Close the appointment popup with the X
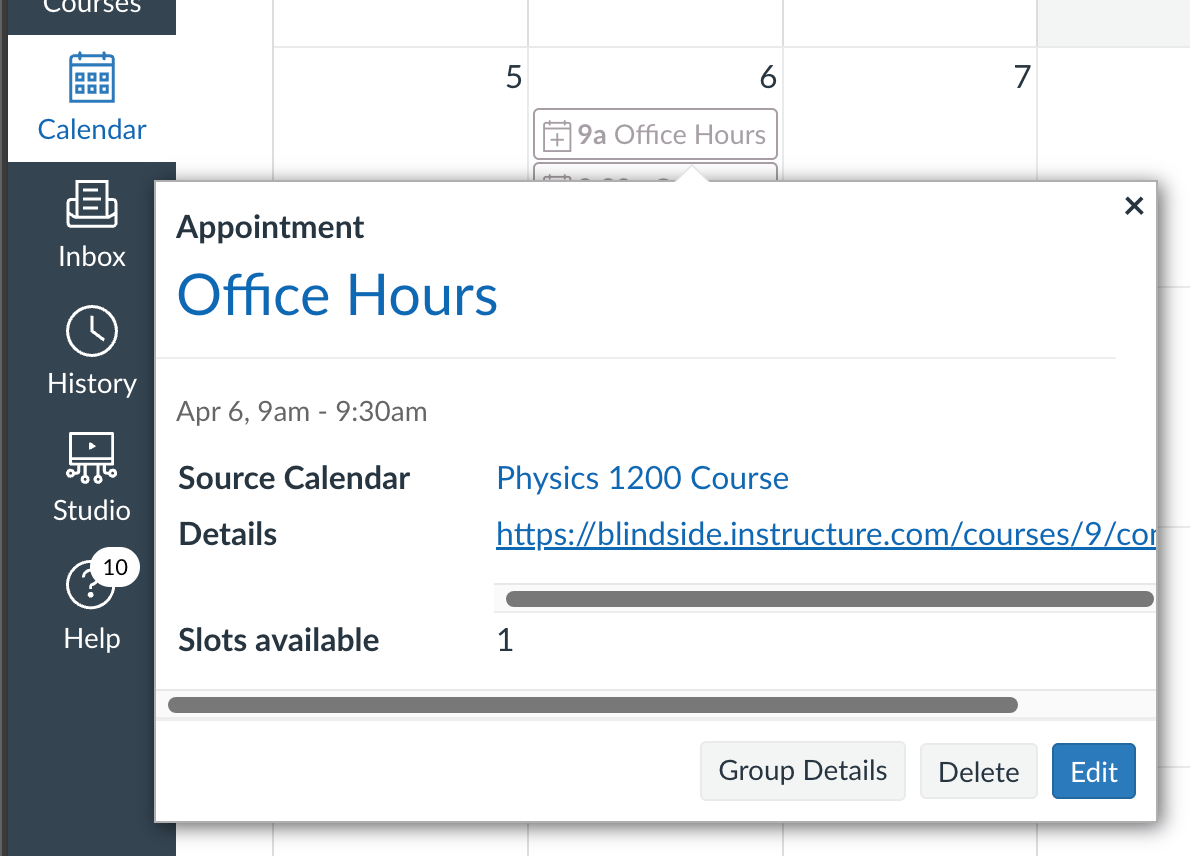The image size is (1190, 856). (x=1134, y=206)
